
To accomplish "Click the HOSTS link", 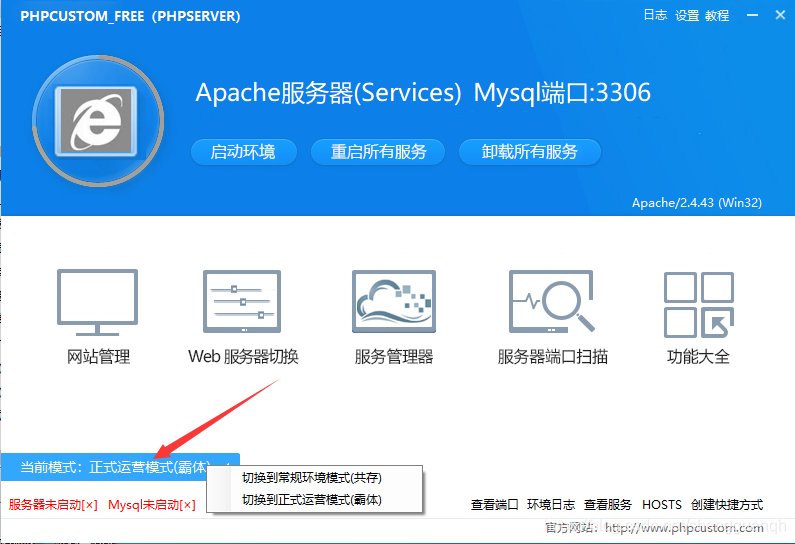I will tap(662, 504).
